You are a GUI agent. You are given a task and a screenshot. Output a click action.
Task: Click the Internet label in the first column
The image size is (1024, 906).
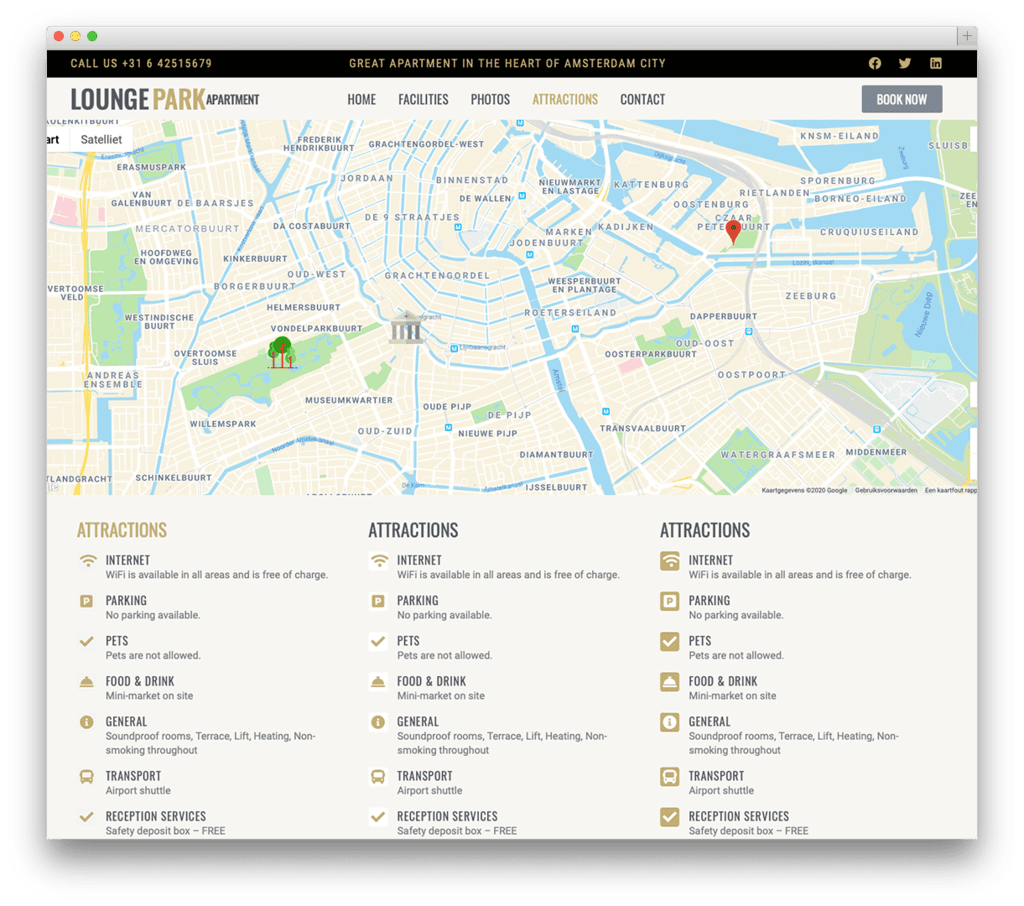coord(128,560)
